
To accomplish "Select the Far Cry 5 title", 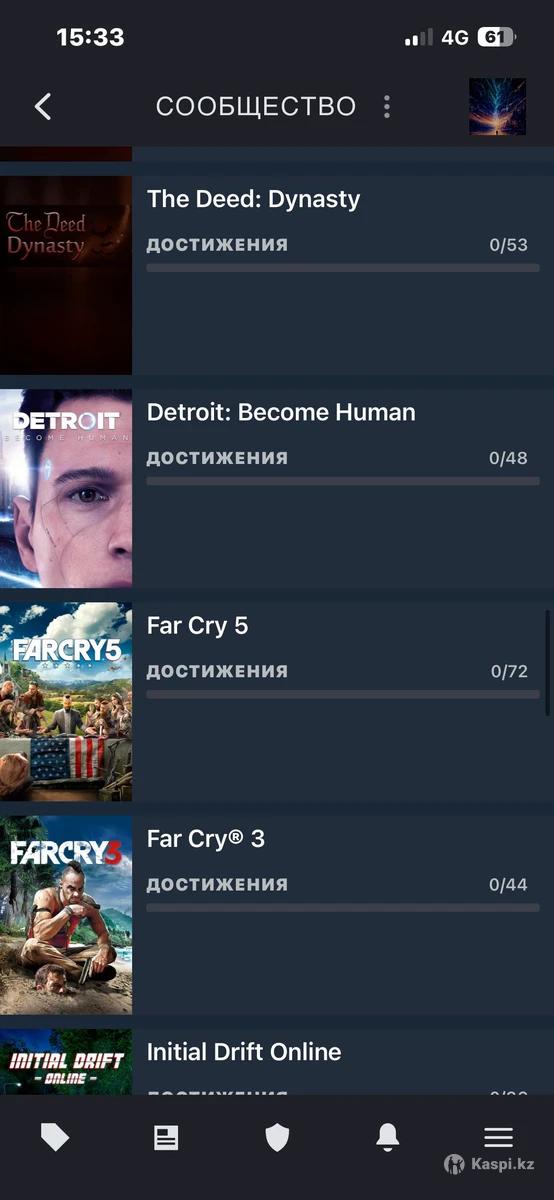I will pyautogui.click(x=197, y=626).
